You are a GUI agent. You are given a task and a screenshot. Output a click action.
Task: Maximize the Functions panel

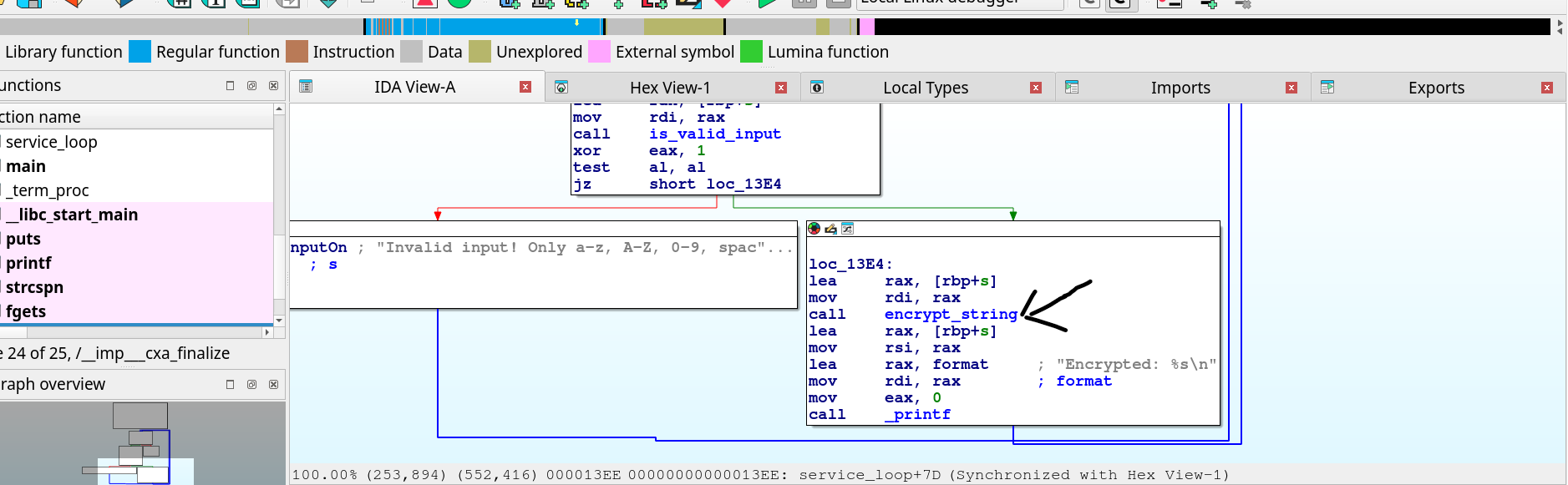231,86
